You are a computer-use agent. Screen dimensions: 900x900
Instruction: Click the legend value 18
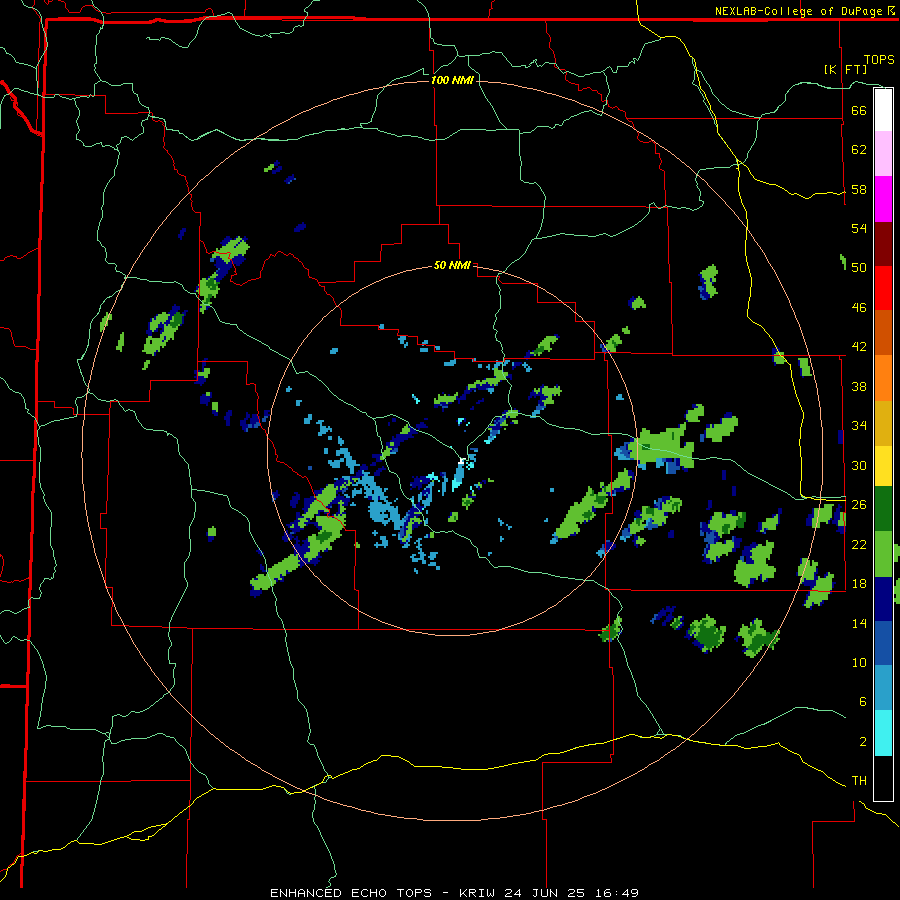(x=859, y=584)
